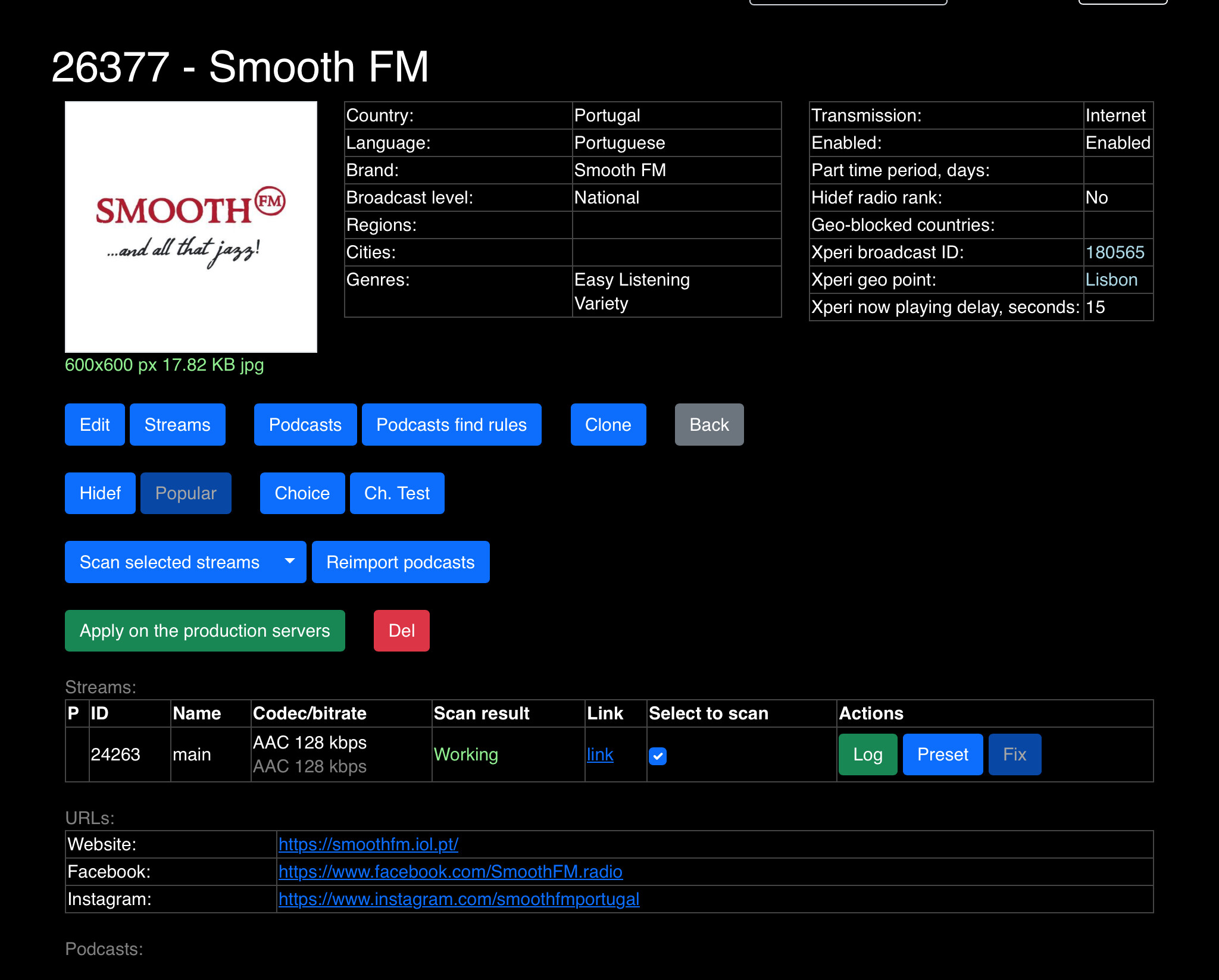Go to the Streams section
Viewport: 1219px width, 980px height.
click(x=177, y=425)
